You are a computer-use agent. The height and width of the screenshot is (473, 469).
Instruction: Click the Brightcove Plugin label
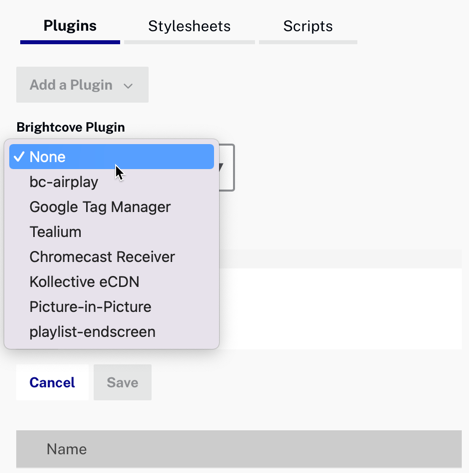point(71,127)
